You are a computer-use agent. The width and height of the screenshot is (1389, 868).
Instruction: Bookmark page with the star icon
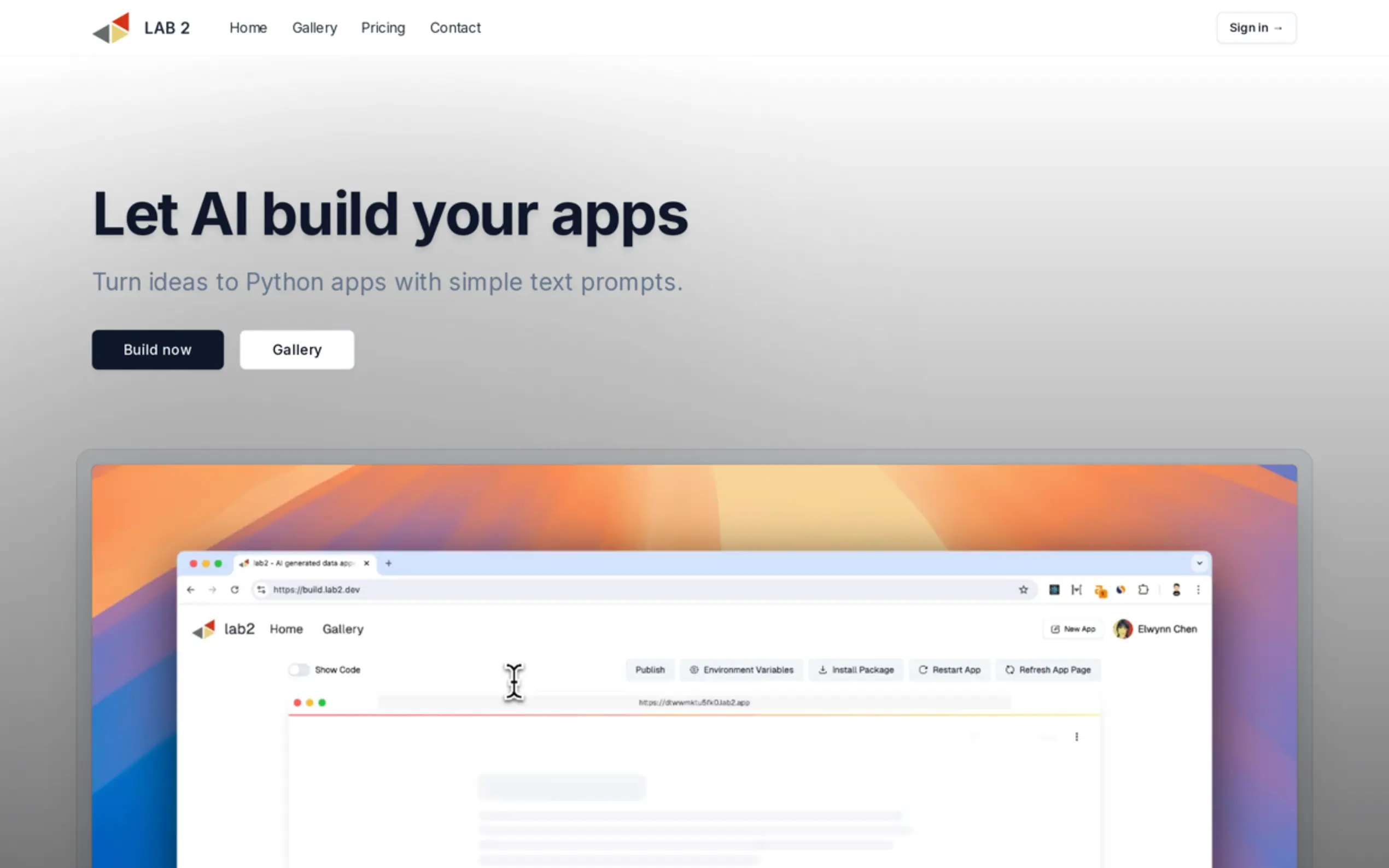[1023, 590]
